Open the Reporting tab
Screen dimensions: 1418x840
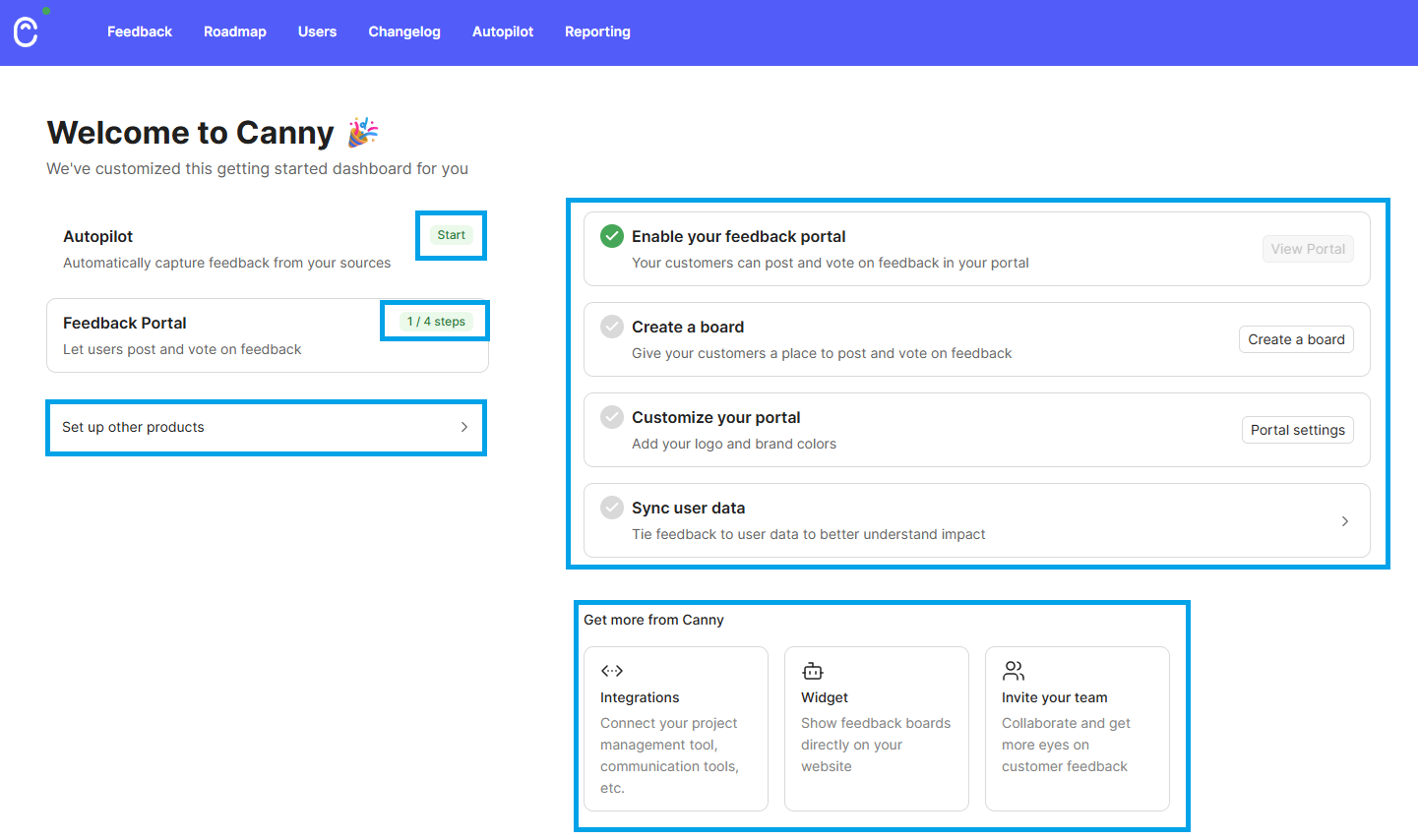597,31
